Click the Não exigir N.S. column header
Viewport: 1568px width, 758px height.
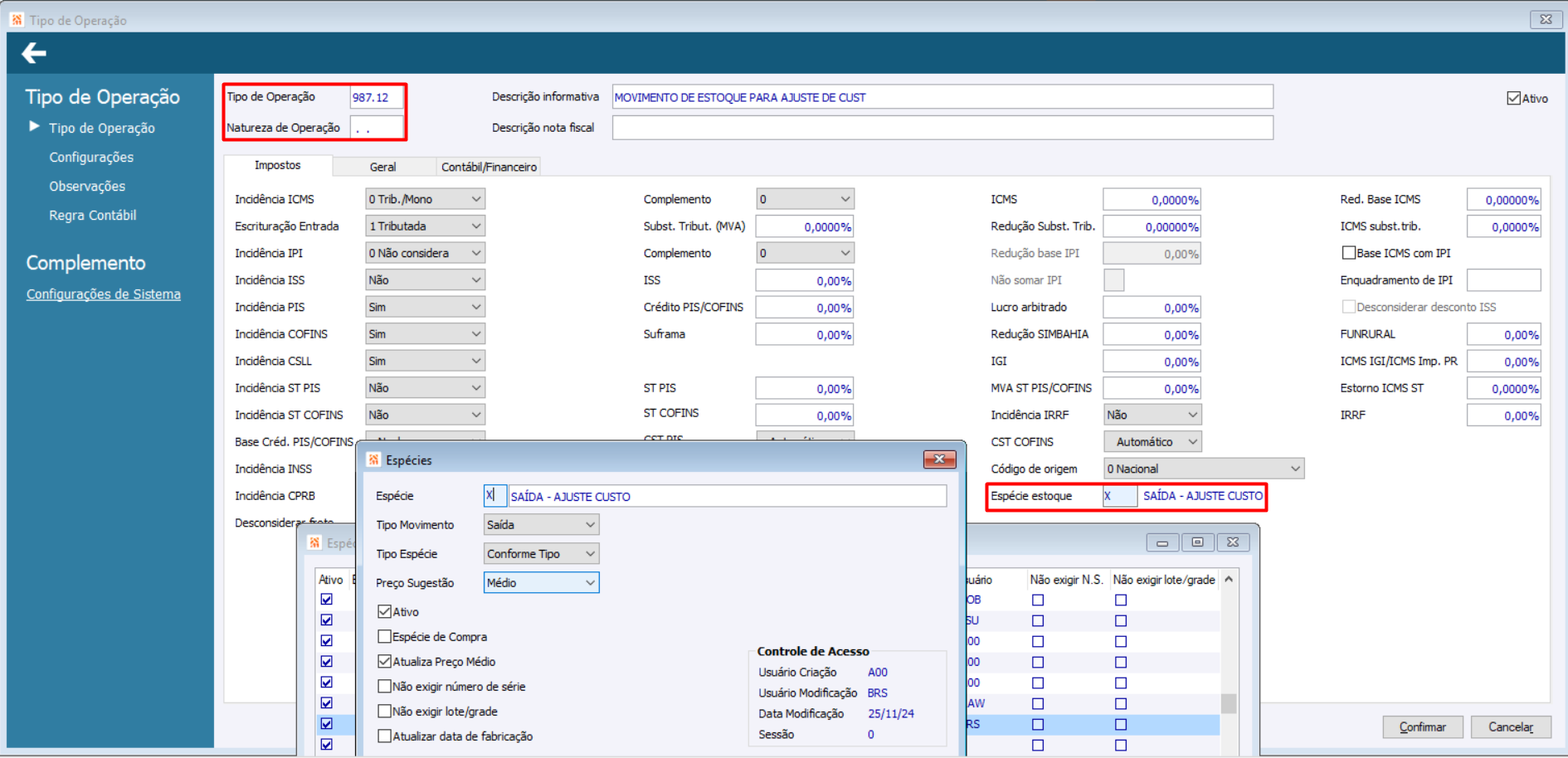pos(1066,580)
